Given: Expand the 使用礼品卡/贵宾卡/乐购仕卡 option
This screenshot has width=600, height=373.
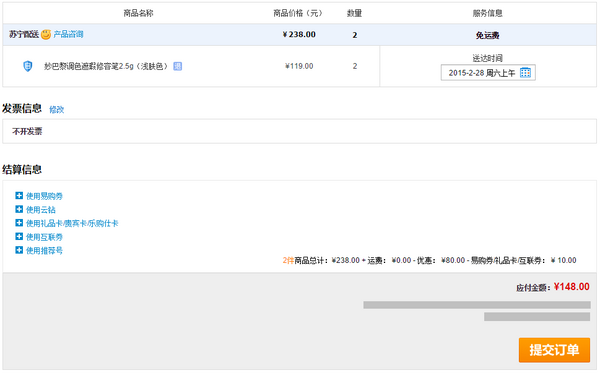Looking at the screenshot, I should tap(72, 223).
